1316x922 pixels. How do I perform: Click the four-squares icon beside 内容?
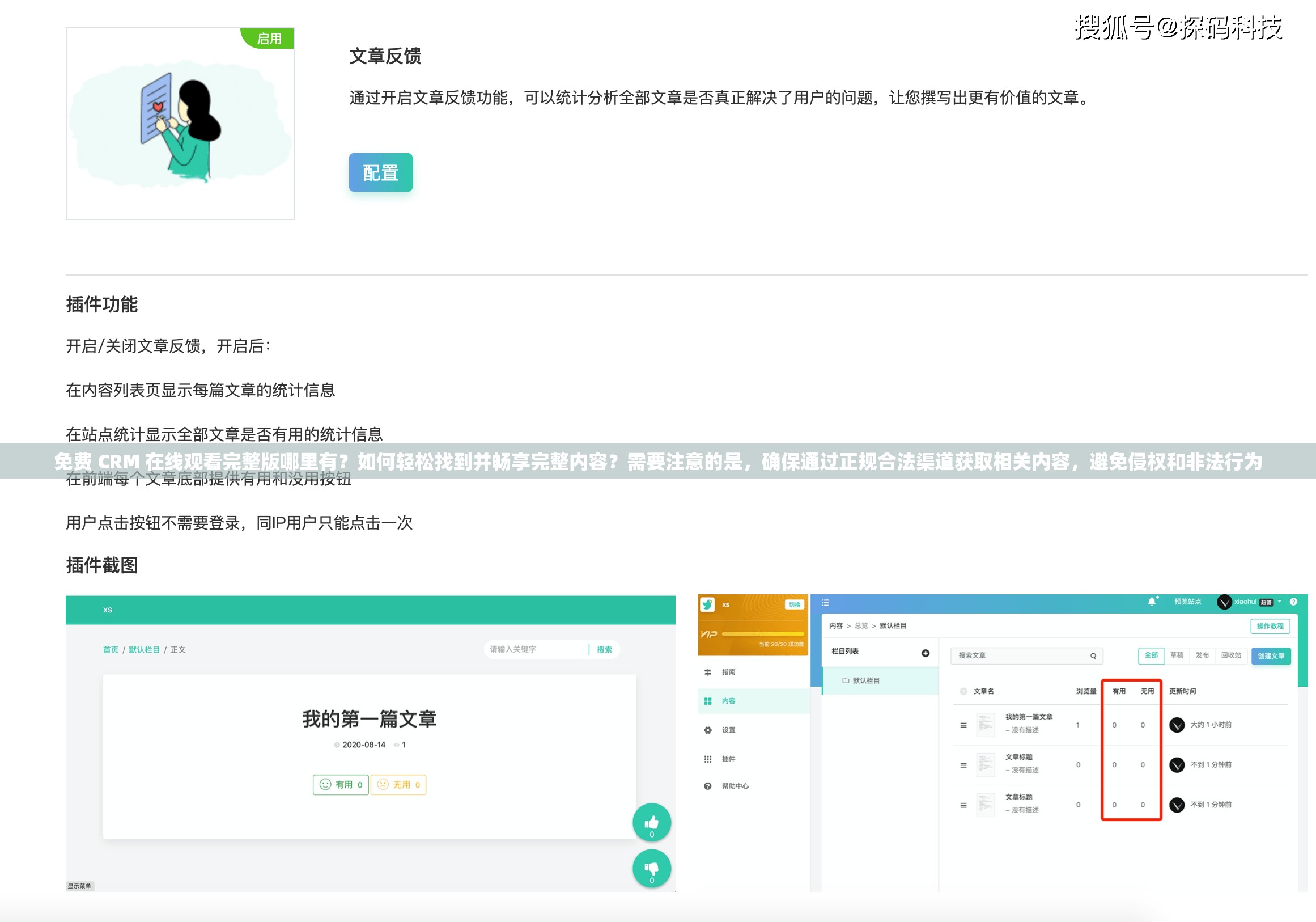(x=708, y=701)
